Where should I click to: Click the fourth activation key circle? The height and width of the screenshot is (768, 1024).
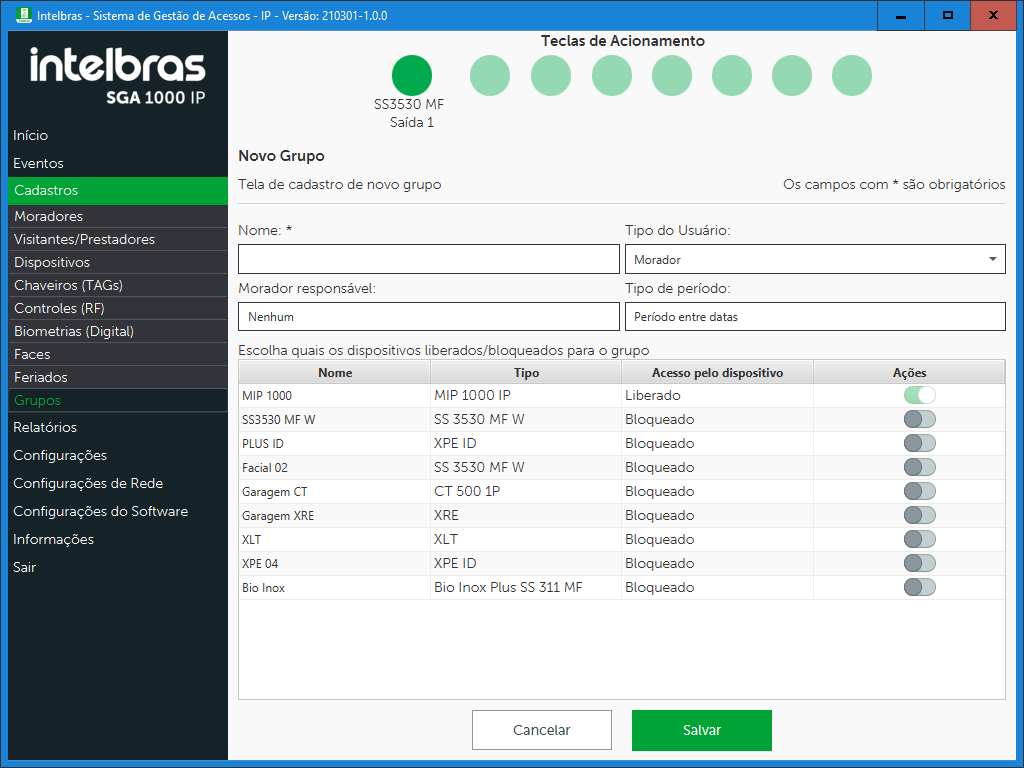coord(612,76)
